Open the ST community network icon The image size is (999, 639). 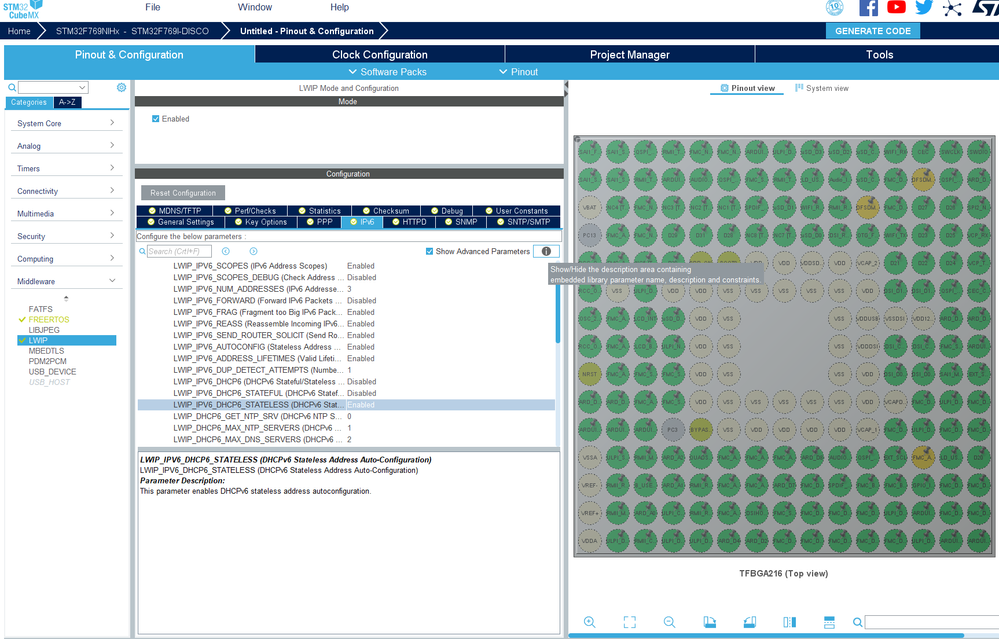click(952, 8)
